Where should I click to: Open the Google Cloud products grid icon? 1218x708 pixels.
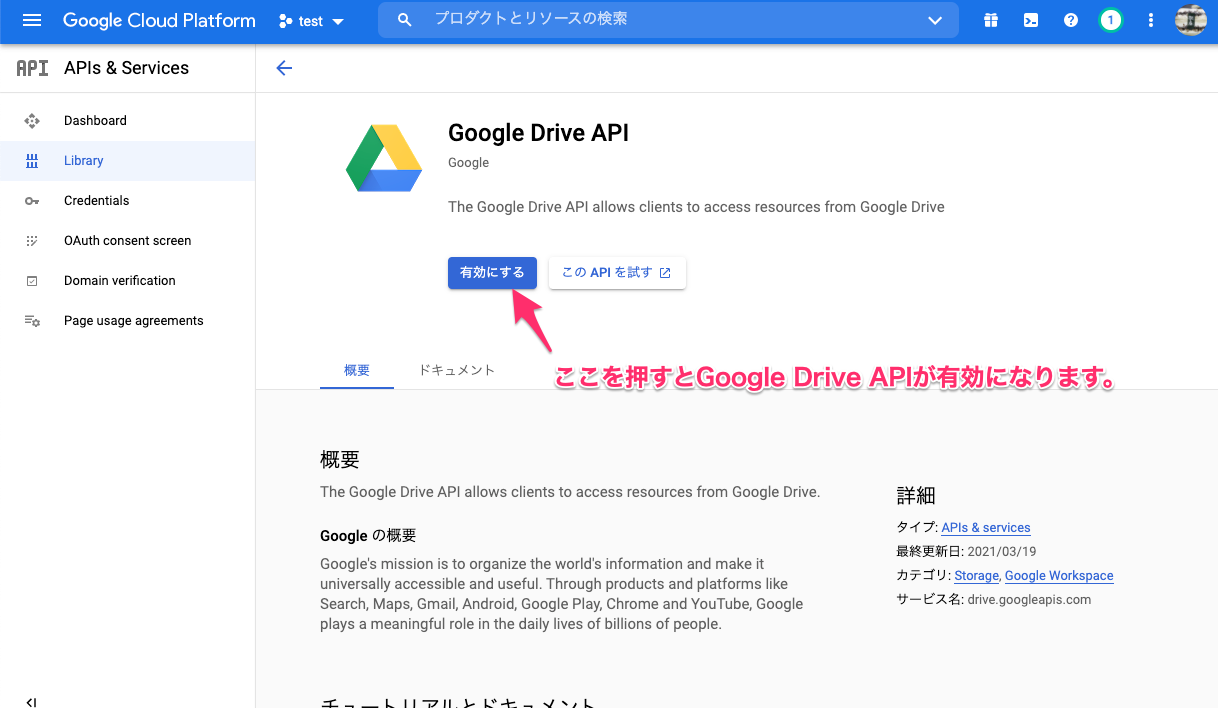990,20
